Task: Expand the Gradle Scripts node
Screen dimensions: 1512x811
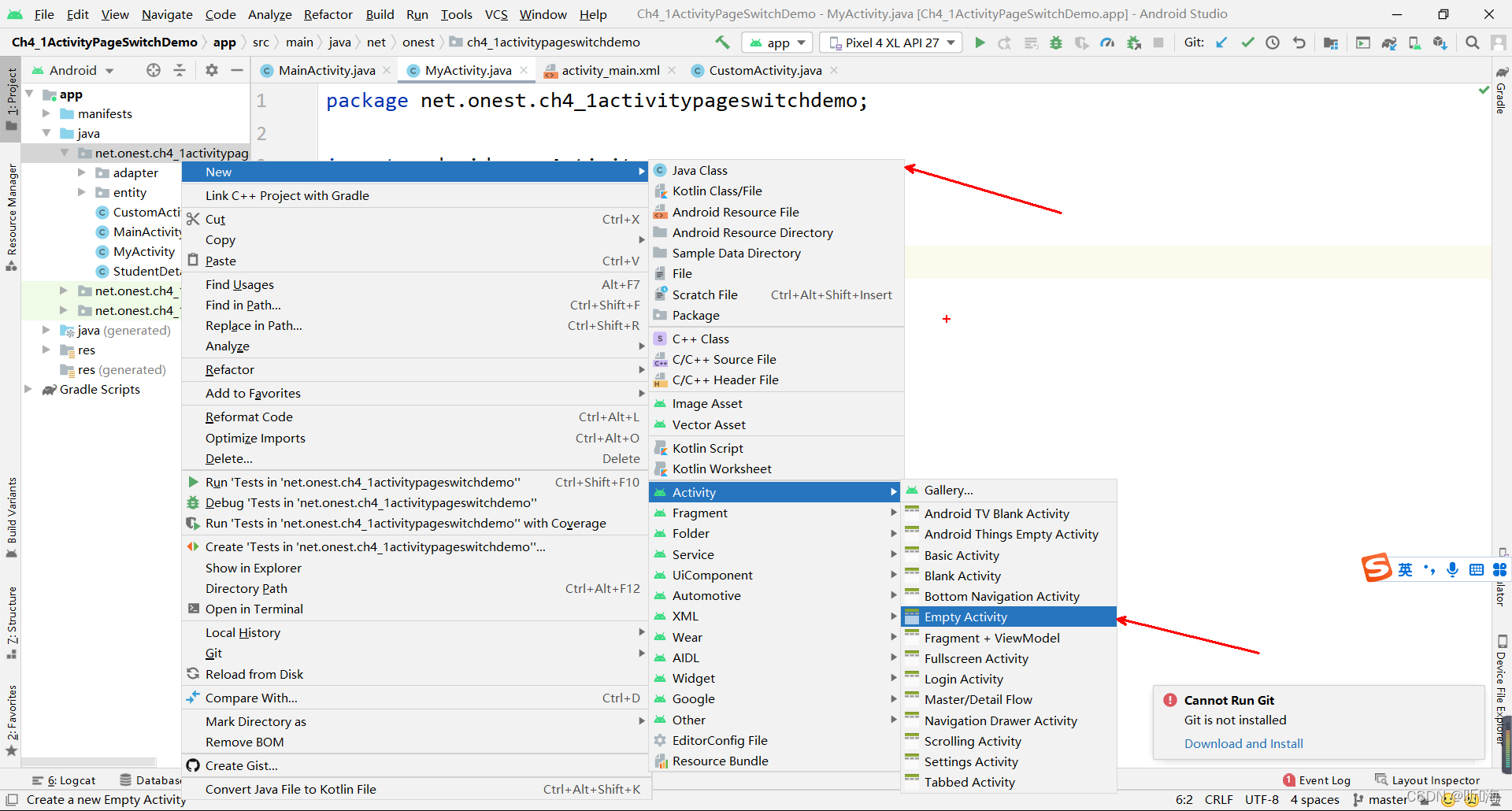Action: coord(28,389)
